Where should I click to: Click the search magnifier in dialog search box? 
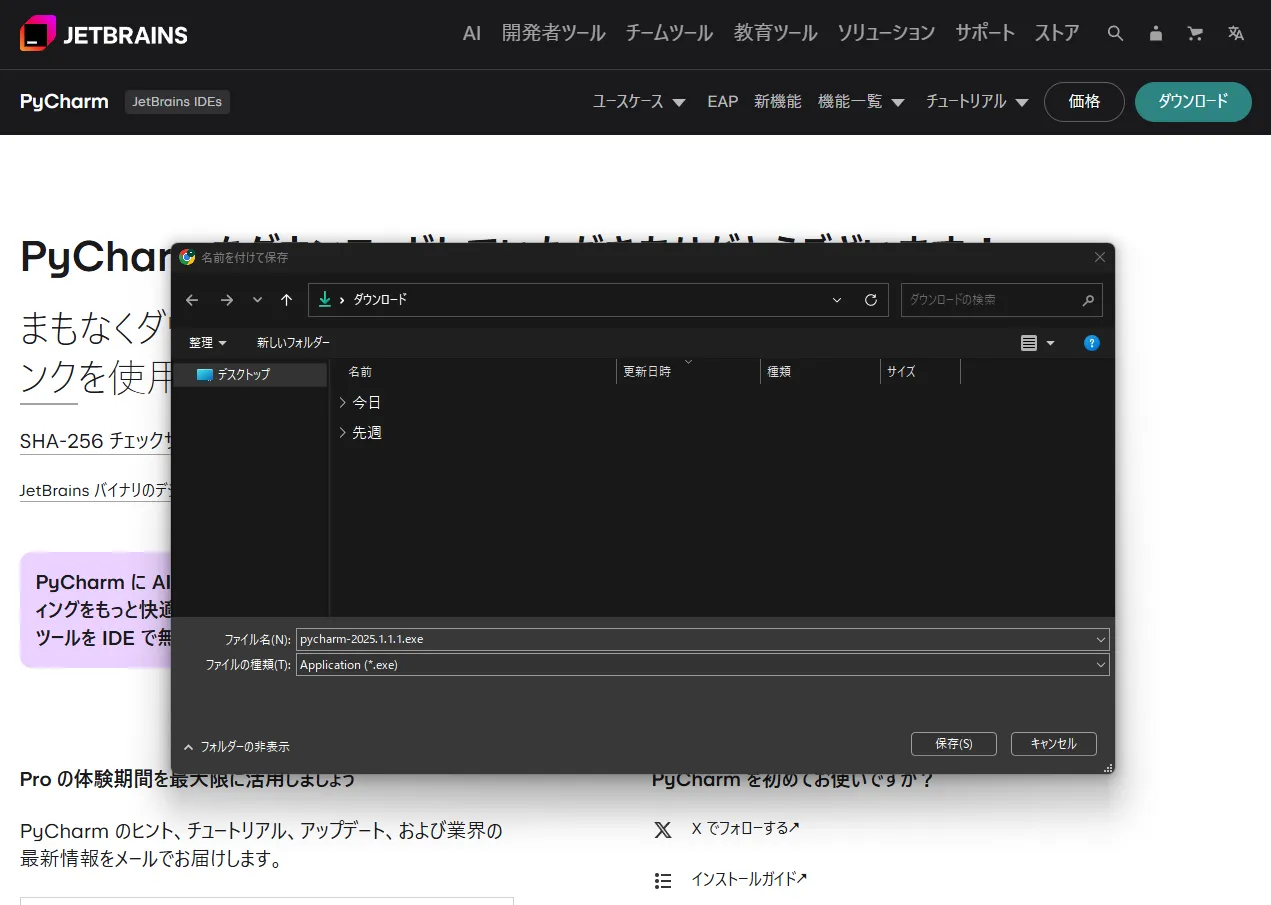click(1089, 300)
